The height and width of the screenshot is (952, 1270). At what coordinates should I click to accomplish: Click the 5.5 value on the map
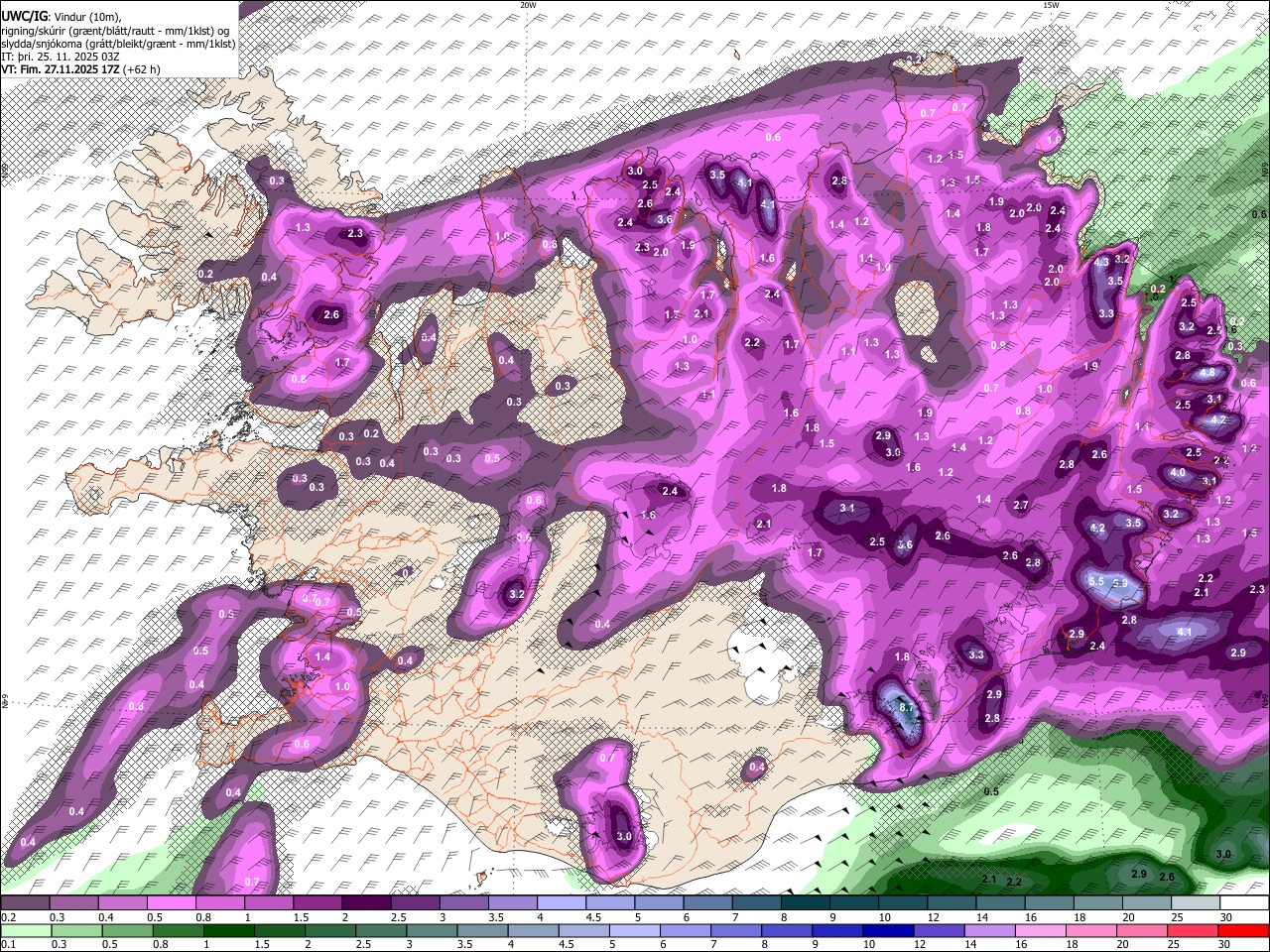(x=1096, y=581)
